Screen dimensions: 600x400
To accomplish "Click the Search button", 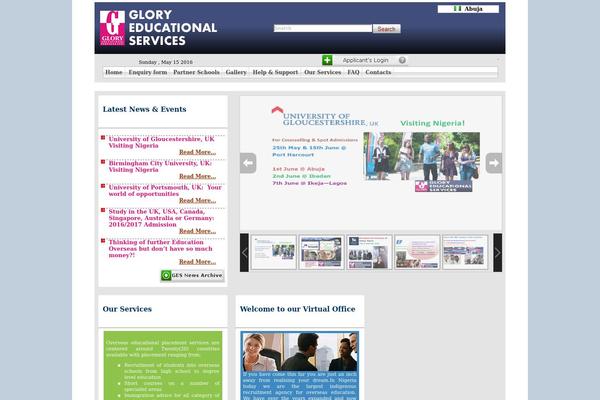I will click(386, 29).
